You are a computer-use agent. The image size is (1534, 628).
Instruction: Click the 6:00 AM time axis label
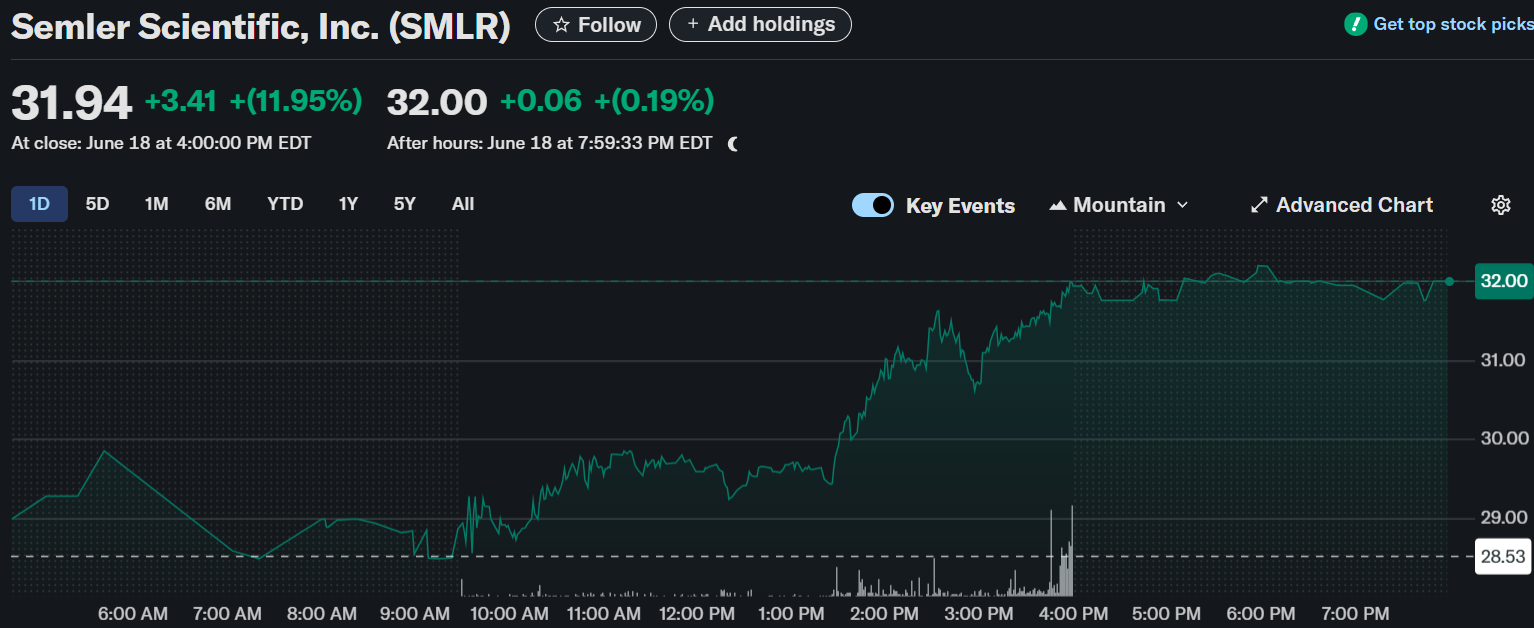[x=132, y=613]
